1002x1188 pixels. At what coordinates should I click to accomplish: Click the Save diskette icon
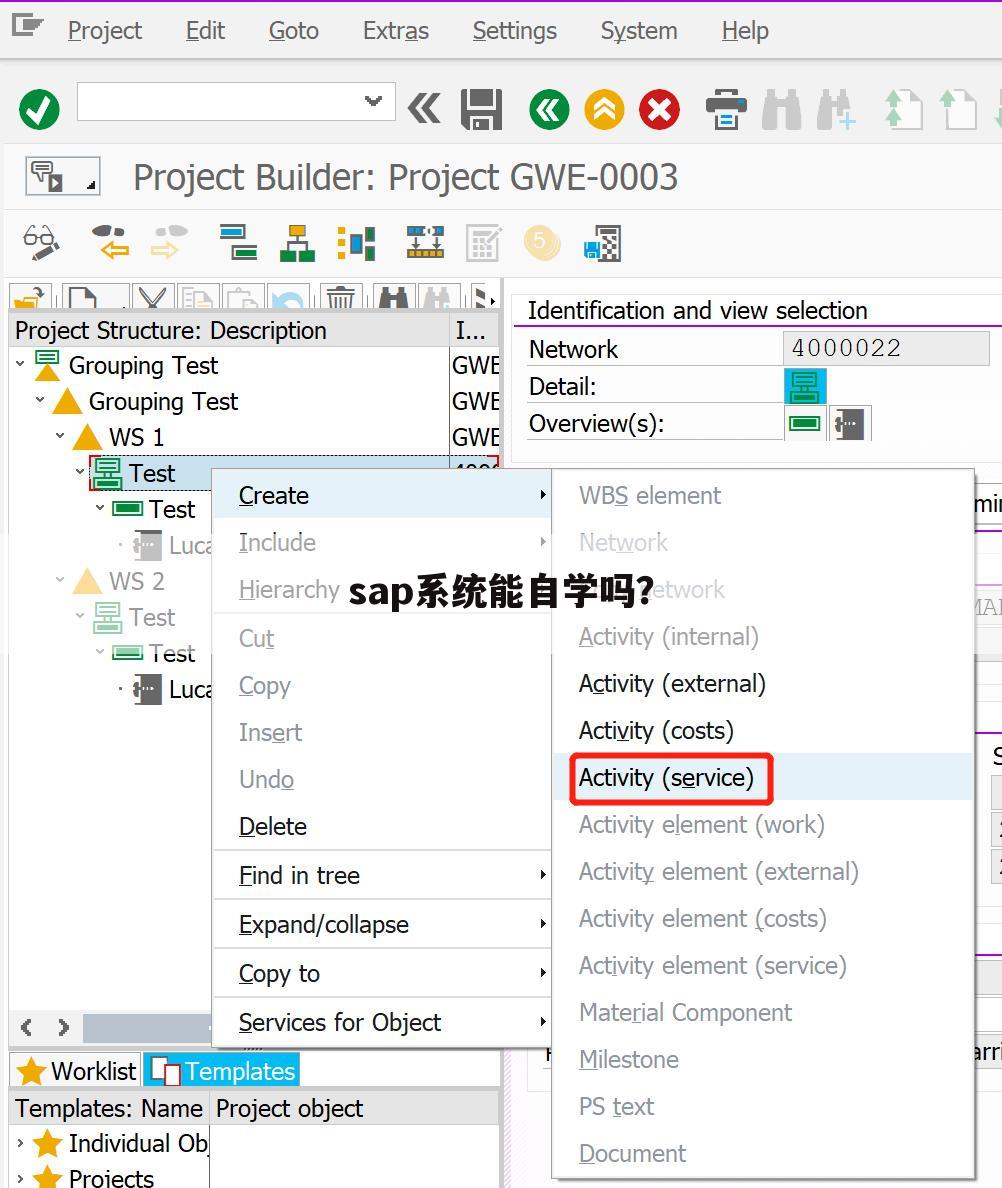pos(480,110)
